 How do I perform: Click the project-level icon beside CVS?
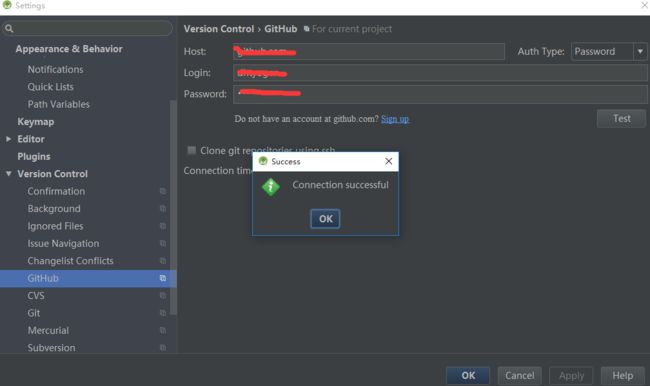(163, 296)
